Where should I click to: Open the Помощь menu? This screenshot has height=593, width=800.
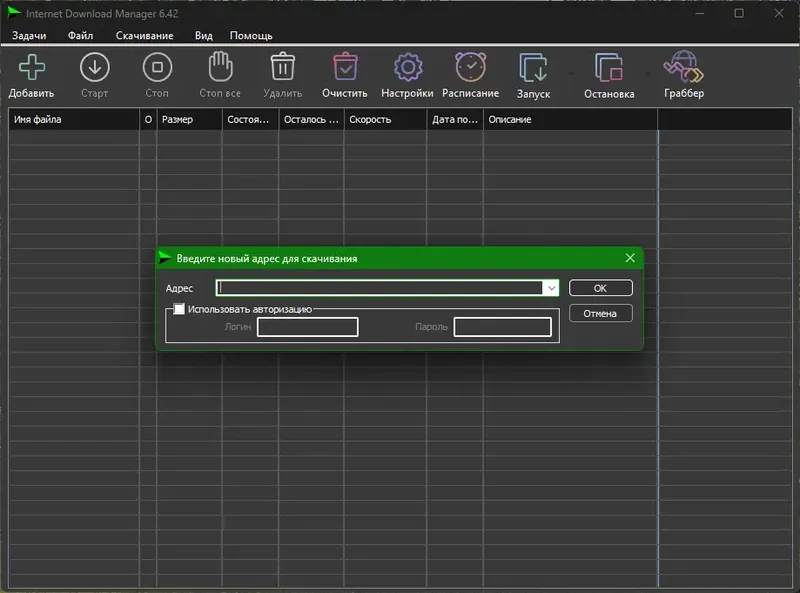[251, 36]
